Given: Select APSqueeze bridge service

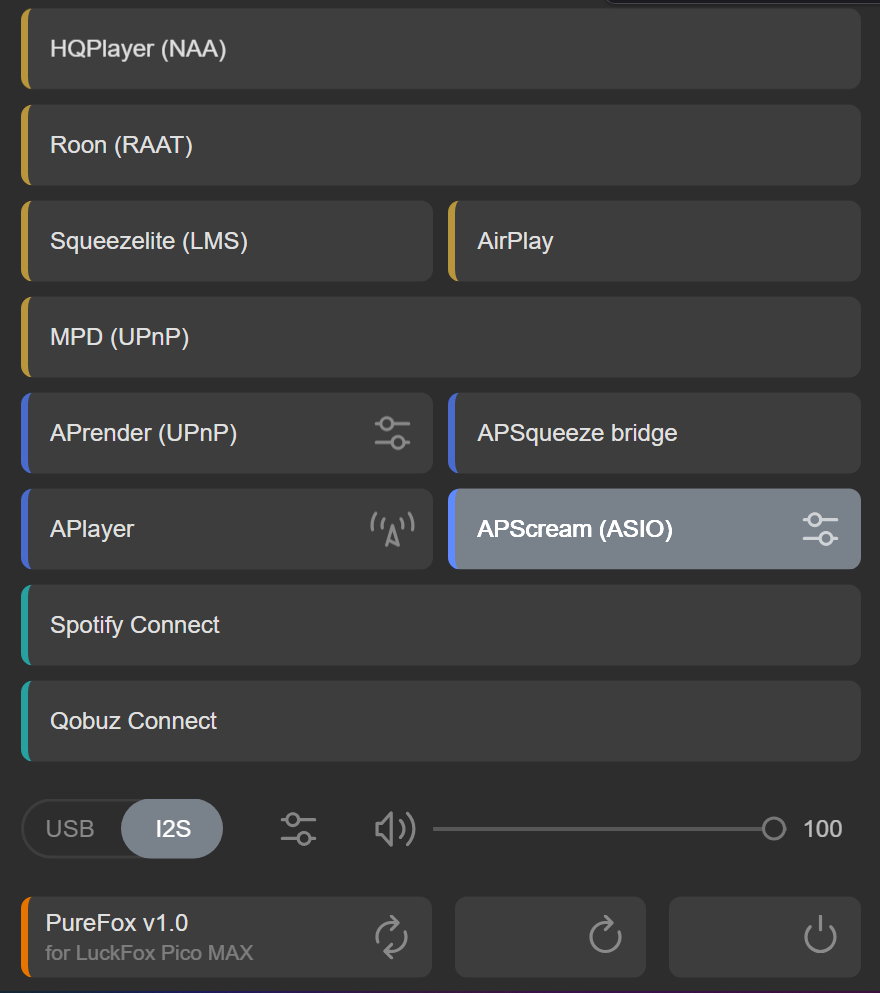Looking at the screenshot, I should coord(654,433).
